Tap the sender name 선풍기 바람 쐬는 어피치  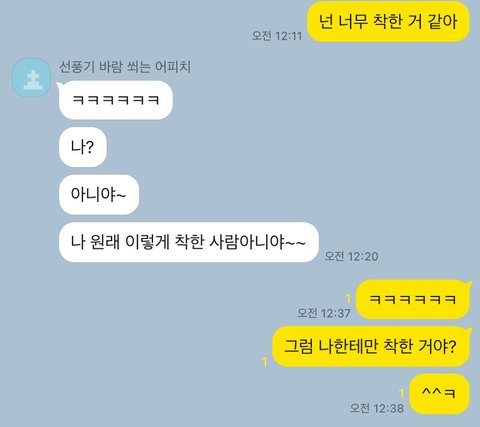pyautogui.click(x=125, y=67)
